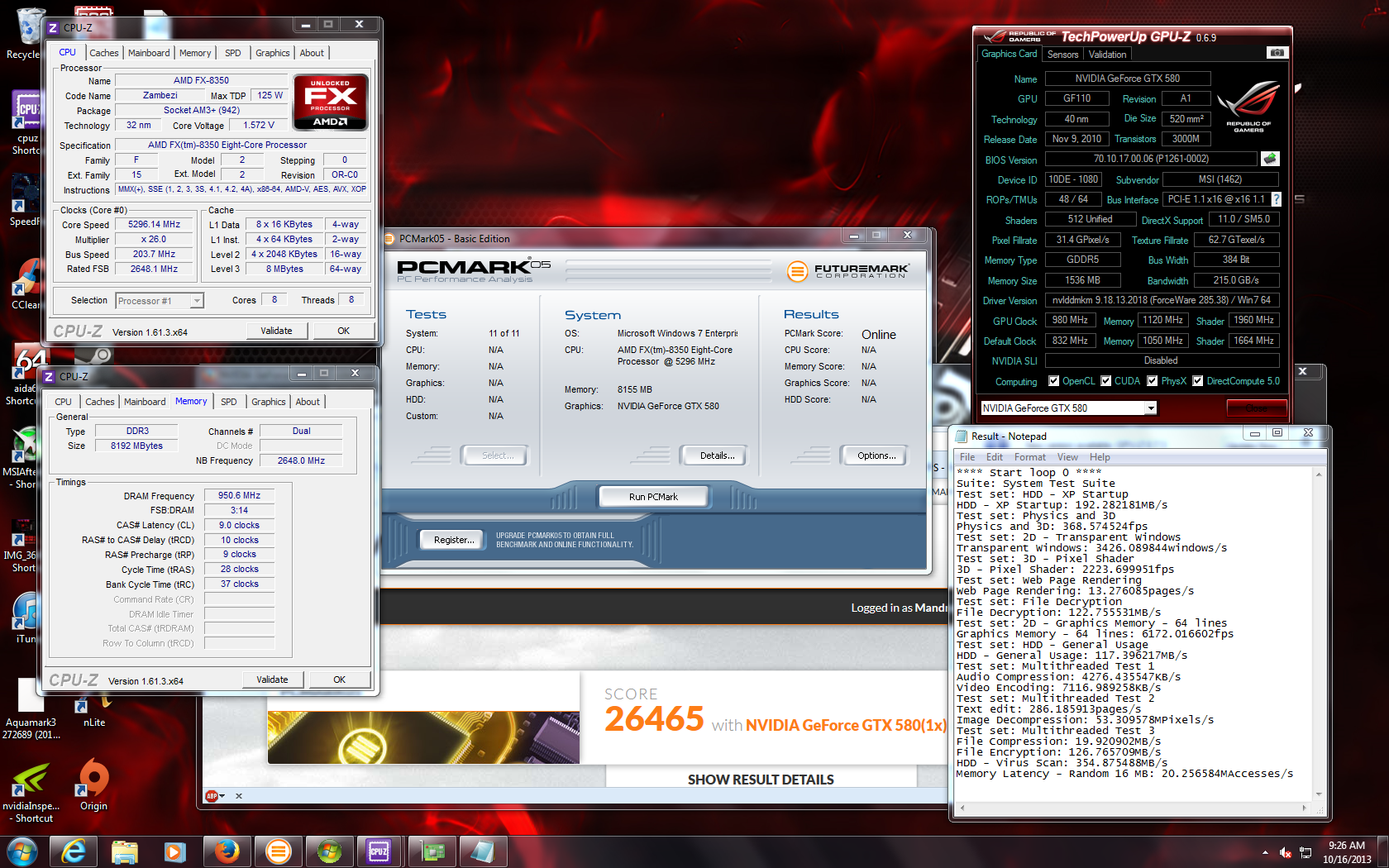The width and height of the screenshot is (1389, 868).
Task: Open the iTunes desktop icon
Action: point(26,618)
